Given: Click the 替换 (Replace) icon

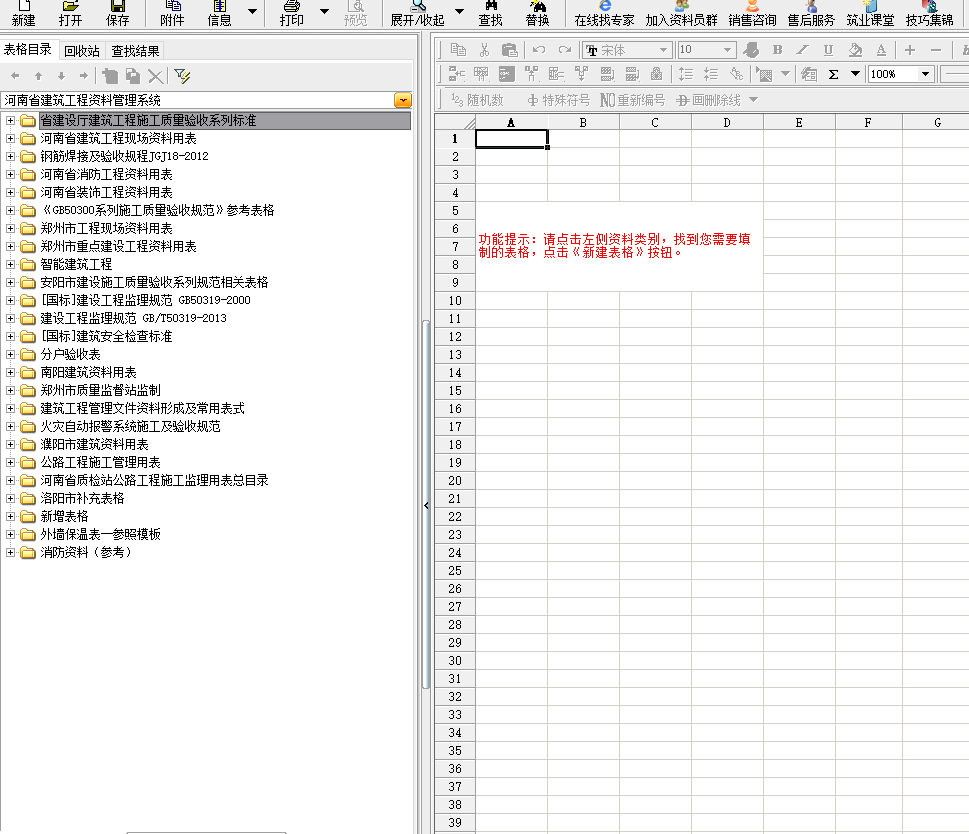Looking at the screenshot, I should pyautogui.click(x=537, y=13).
